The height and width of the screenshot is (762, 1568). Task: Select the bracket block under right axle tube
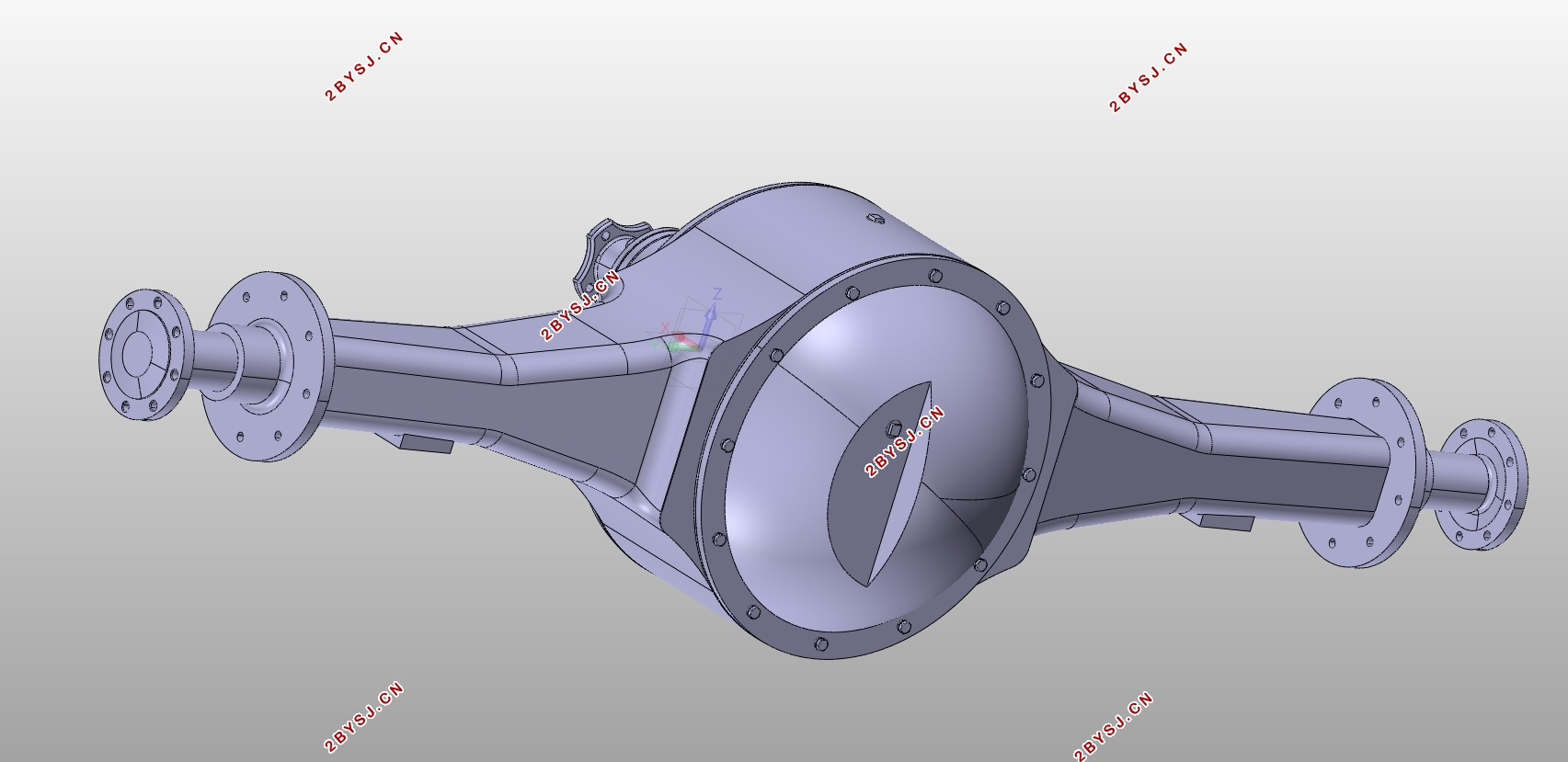point(1227,522)
